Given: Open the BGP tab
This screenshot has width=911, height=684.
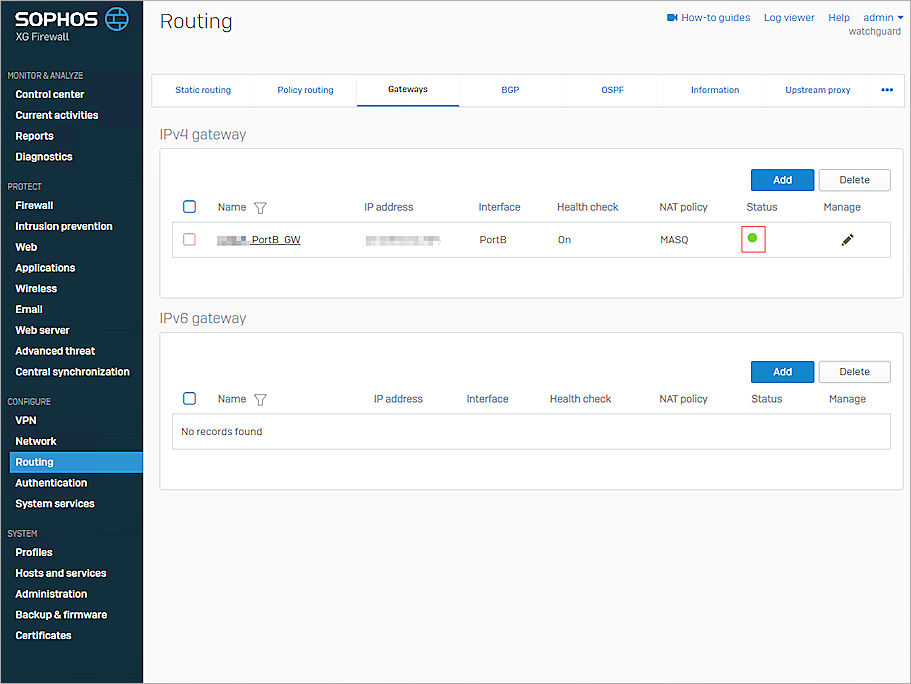Looking at the screenshot, I should [510, 90].
